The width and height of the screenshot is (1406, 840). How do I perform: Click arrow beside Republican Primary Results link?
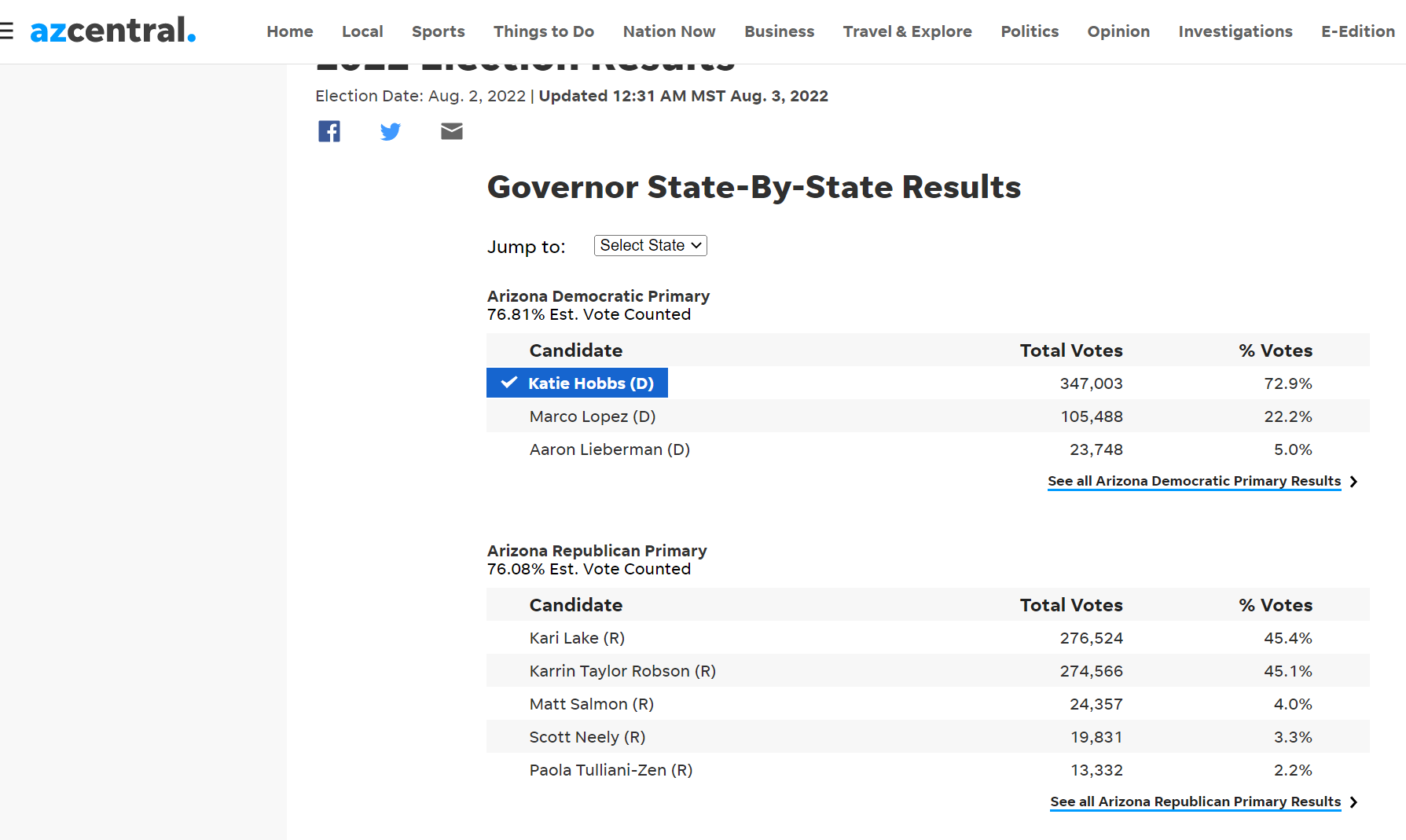(1353, 802)
